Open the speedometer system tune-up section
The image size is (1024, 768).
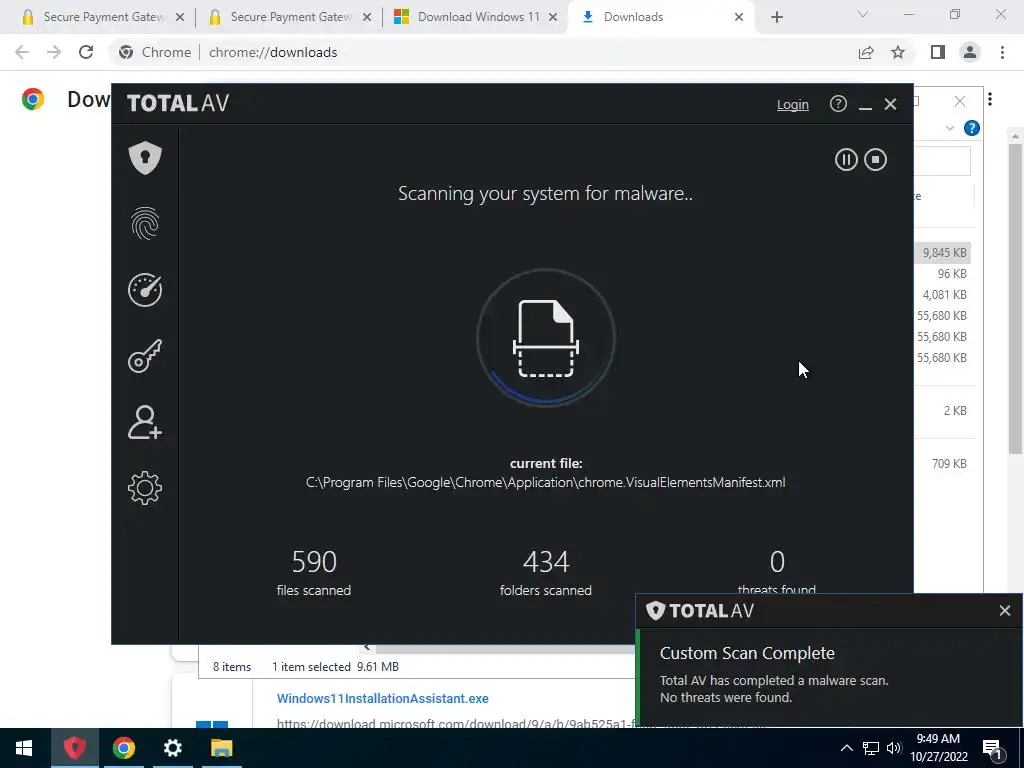click(x=145, y=290)
